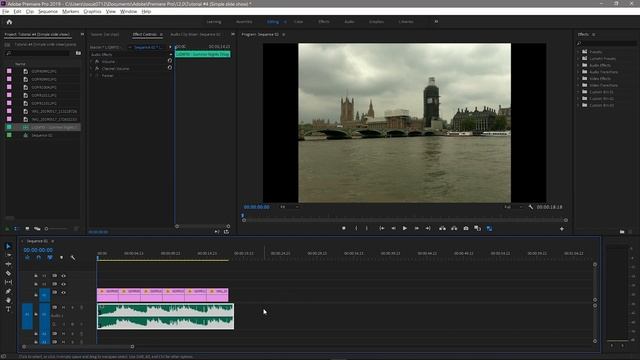
Task: Toggle insert sequences as nests
Action: (27, 258)
